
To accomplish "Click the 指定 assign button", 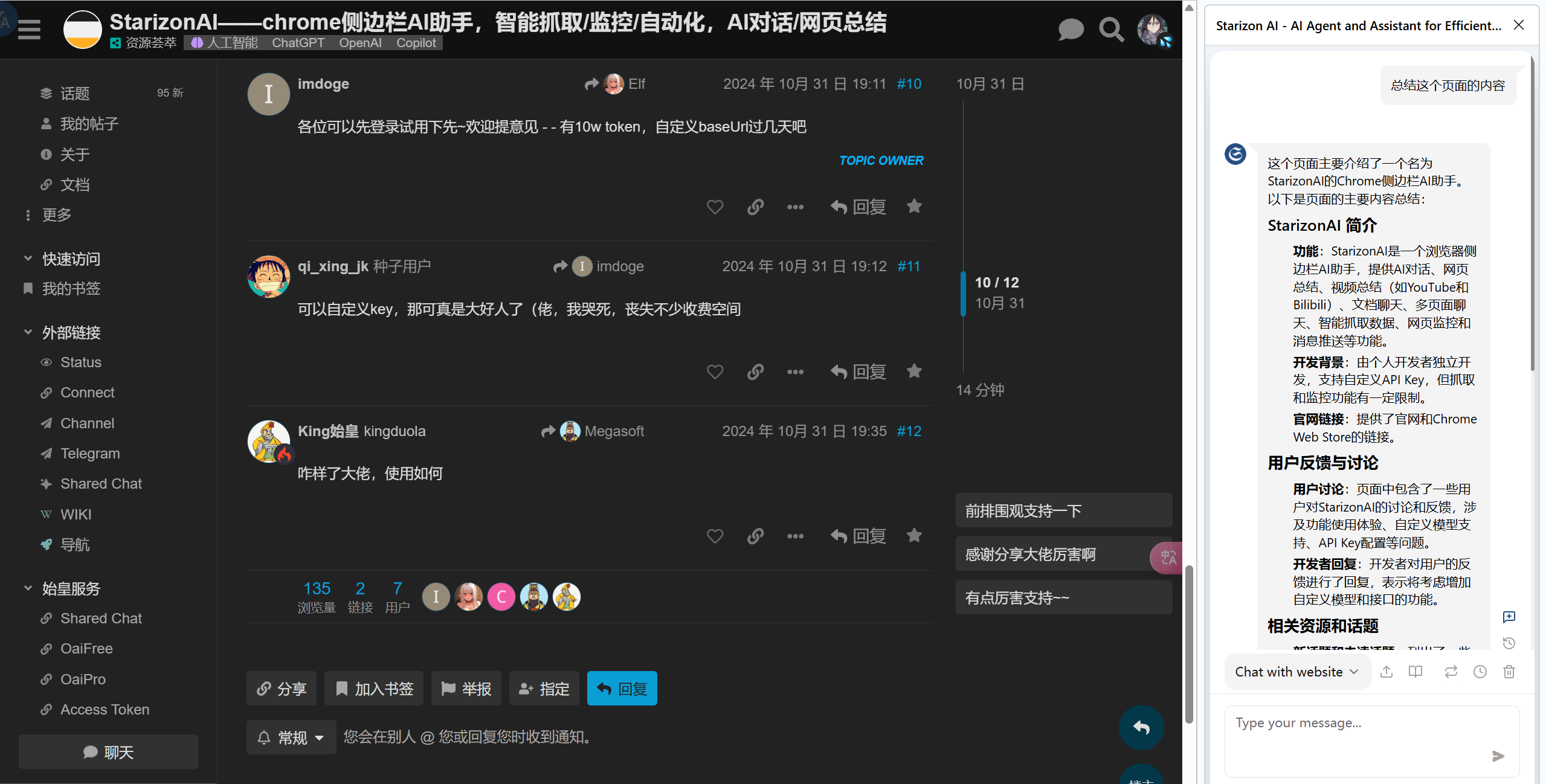I will [x=544, y=689].
